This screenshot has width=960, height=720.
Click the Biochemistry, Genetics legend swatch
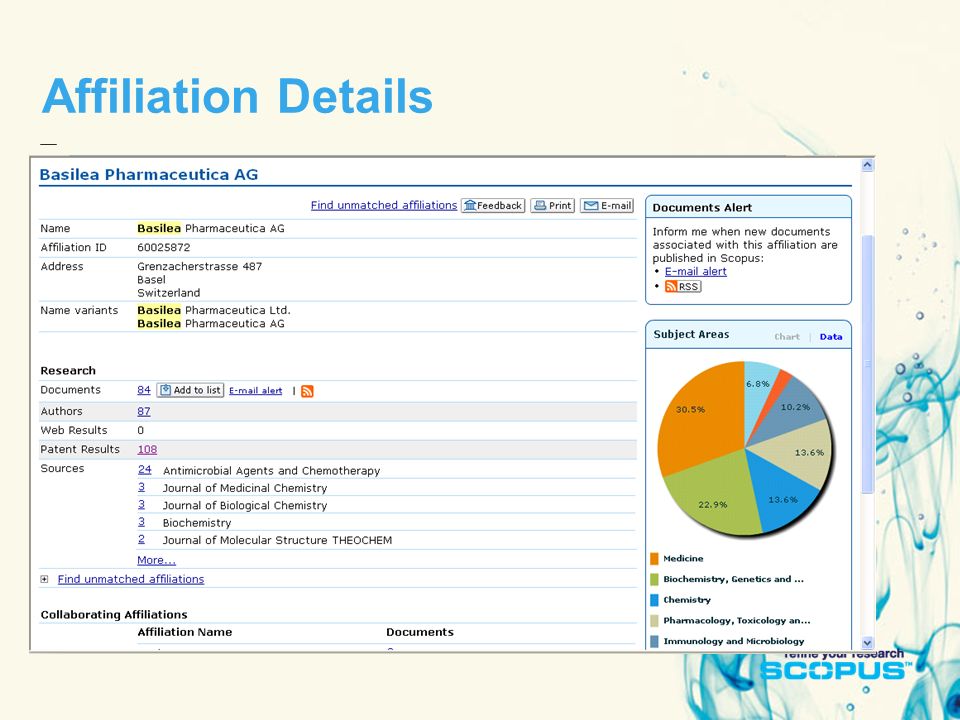coord(654,579)
